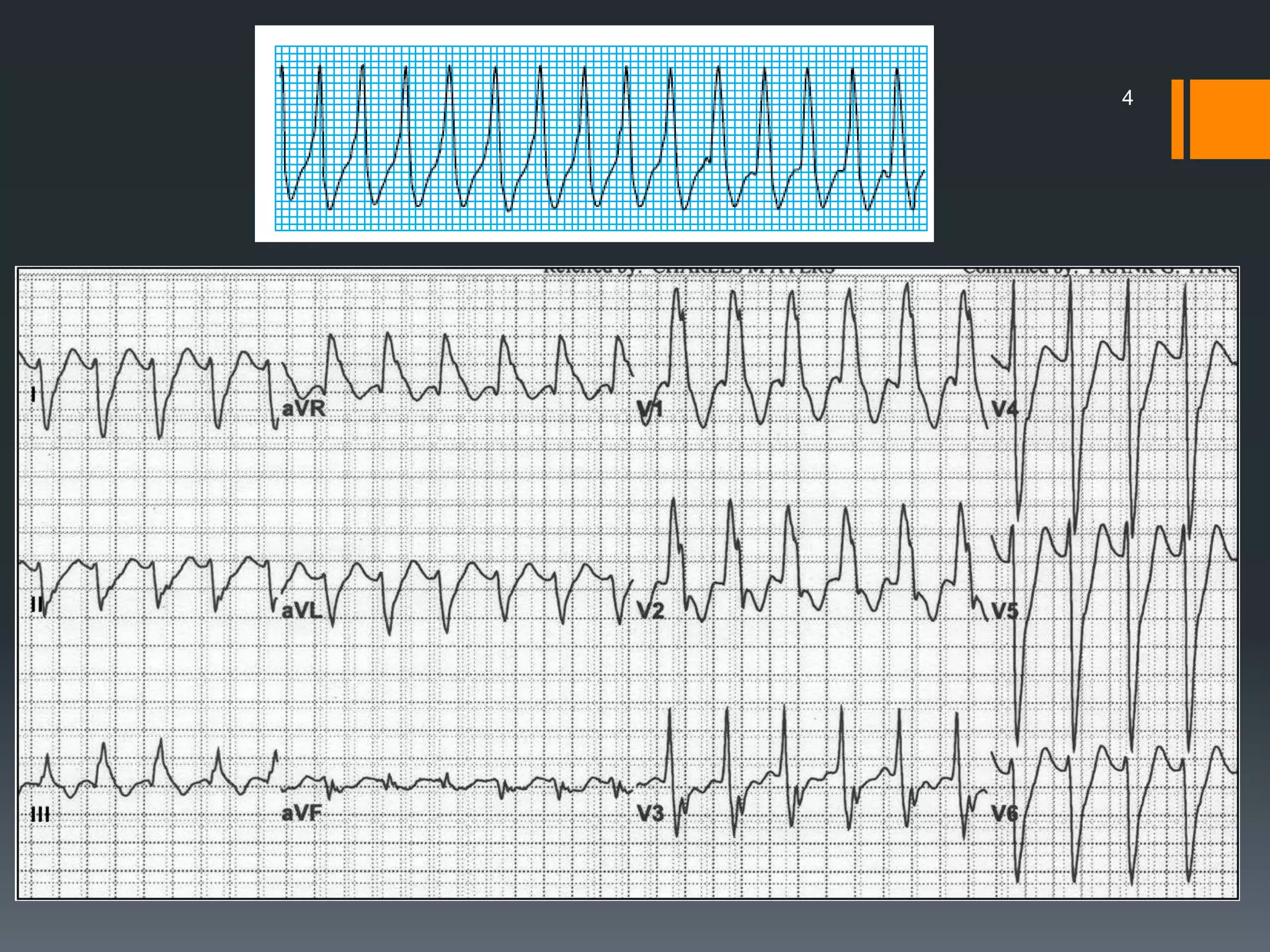Click the last peak in rhythm strip

(x=897, y=72)
